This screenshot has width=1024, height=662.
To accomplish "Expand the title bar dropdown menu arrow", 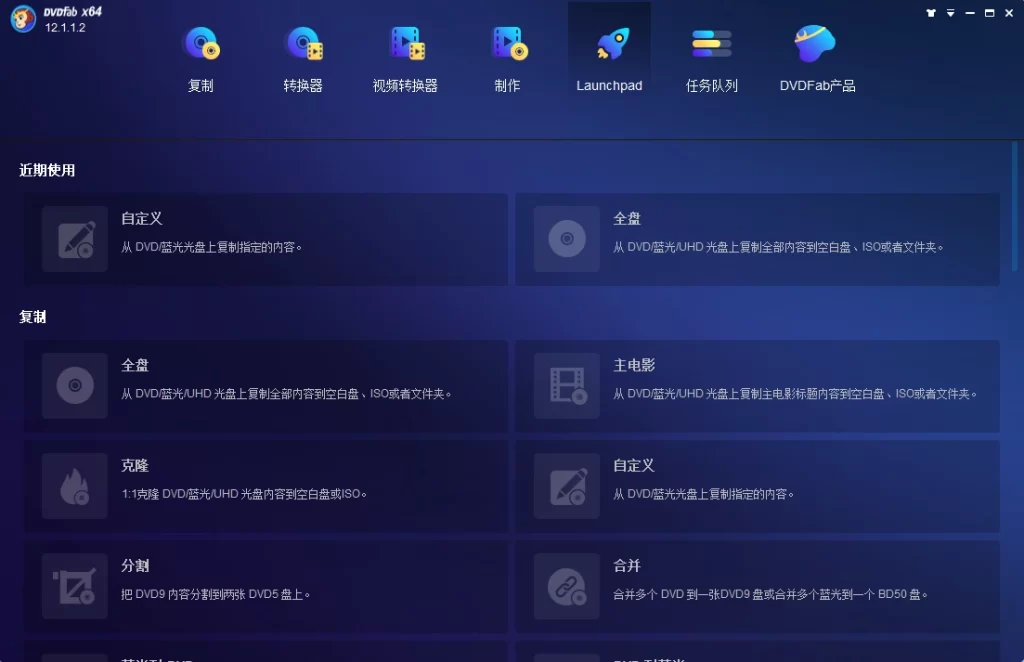I will point(951,13).
